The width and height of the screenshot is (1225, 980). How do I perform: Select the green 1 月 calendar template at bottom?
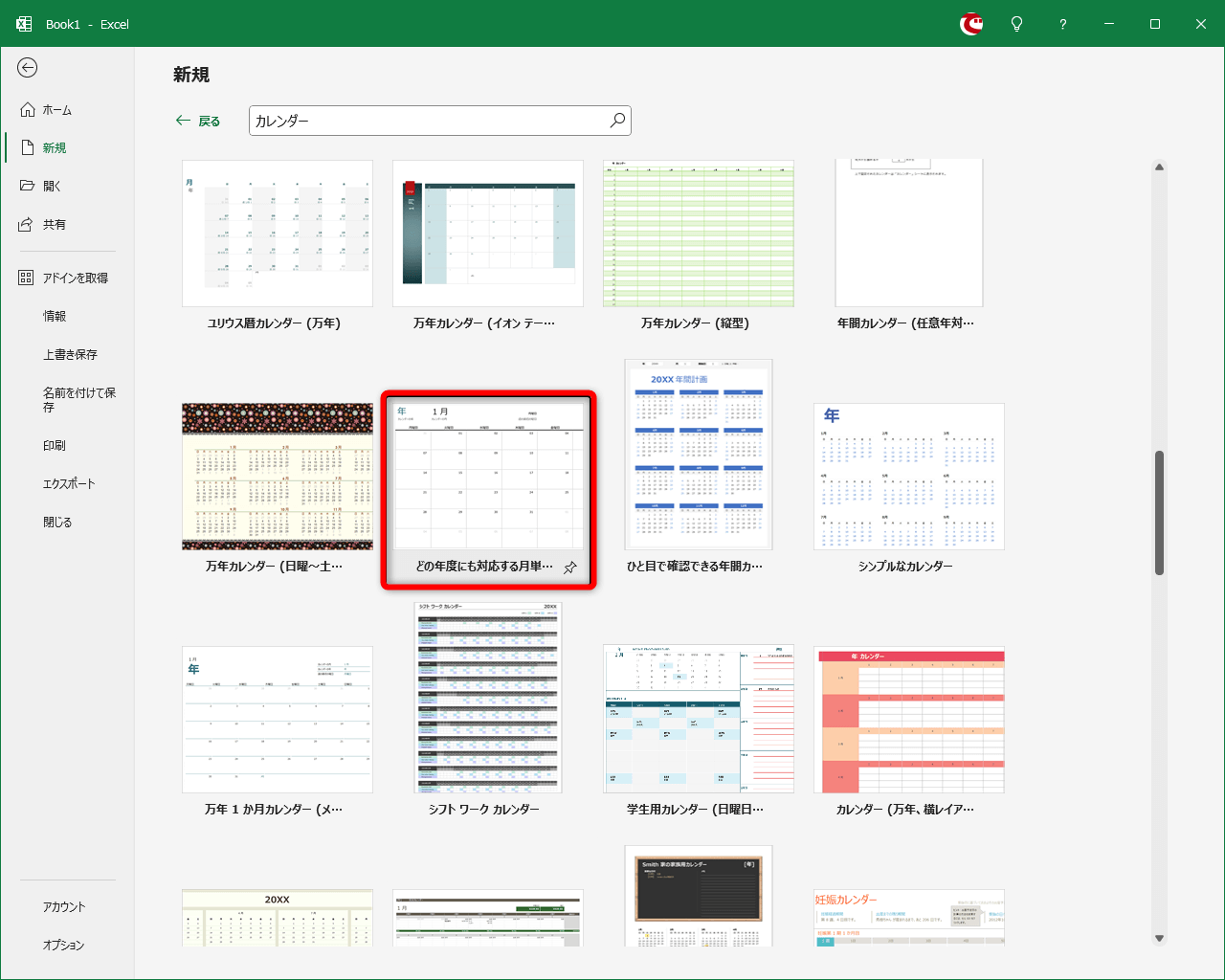[488, 919]
